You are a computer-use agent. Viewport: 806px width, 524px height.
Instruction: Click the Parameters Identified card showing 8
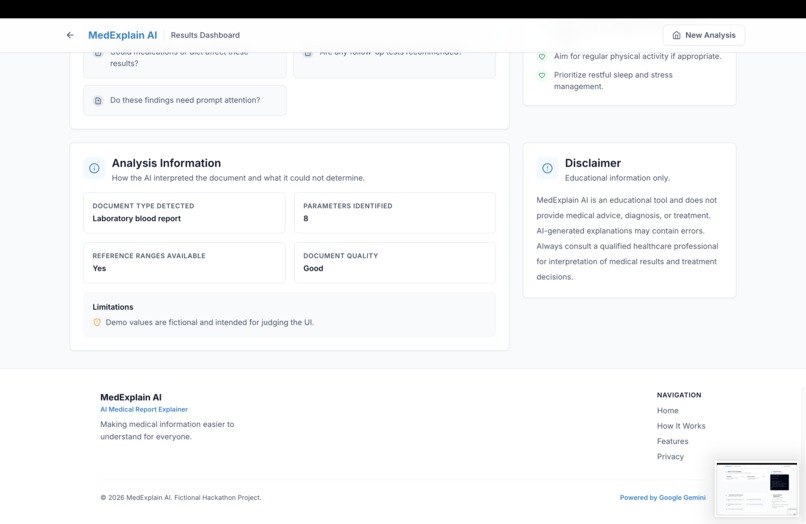(x=395, y=212)
